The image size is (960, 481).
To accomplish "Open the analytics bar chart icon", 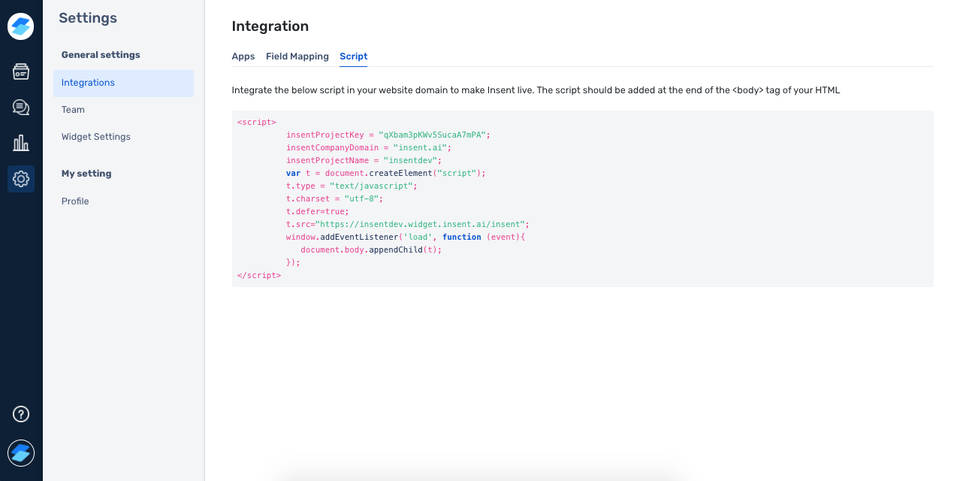I will pyautogui.click(x=21, y=143).
